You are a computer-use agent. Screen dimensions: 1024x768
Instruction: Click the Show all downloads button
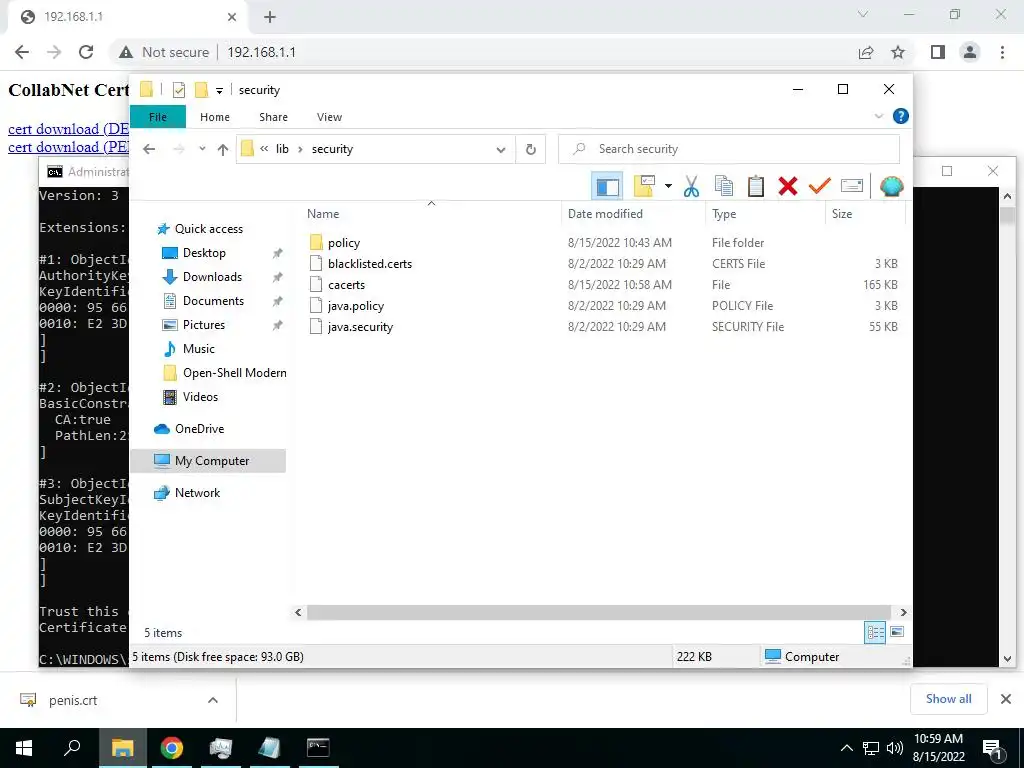coord(948,699)
